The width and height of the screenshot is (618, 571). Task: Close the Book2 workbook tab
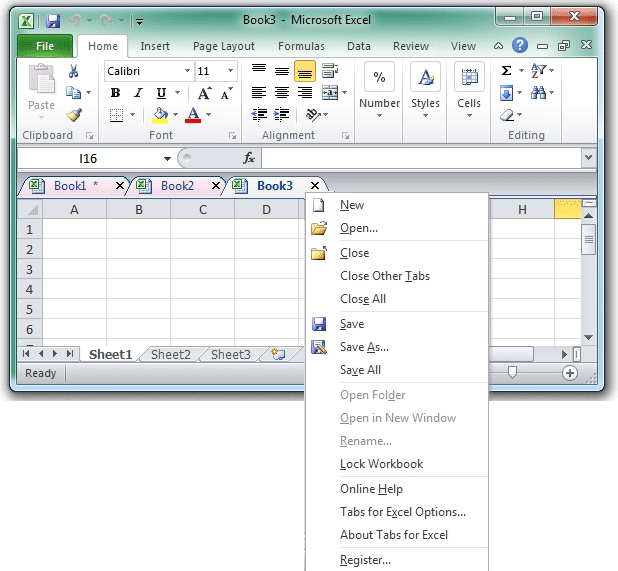[x=216, y=186]
